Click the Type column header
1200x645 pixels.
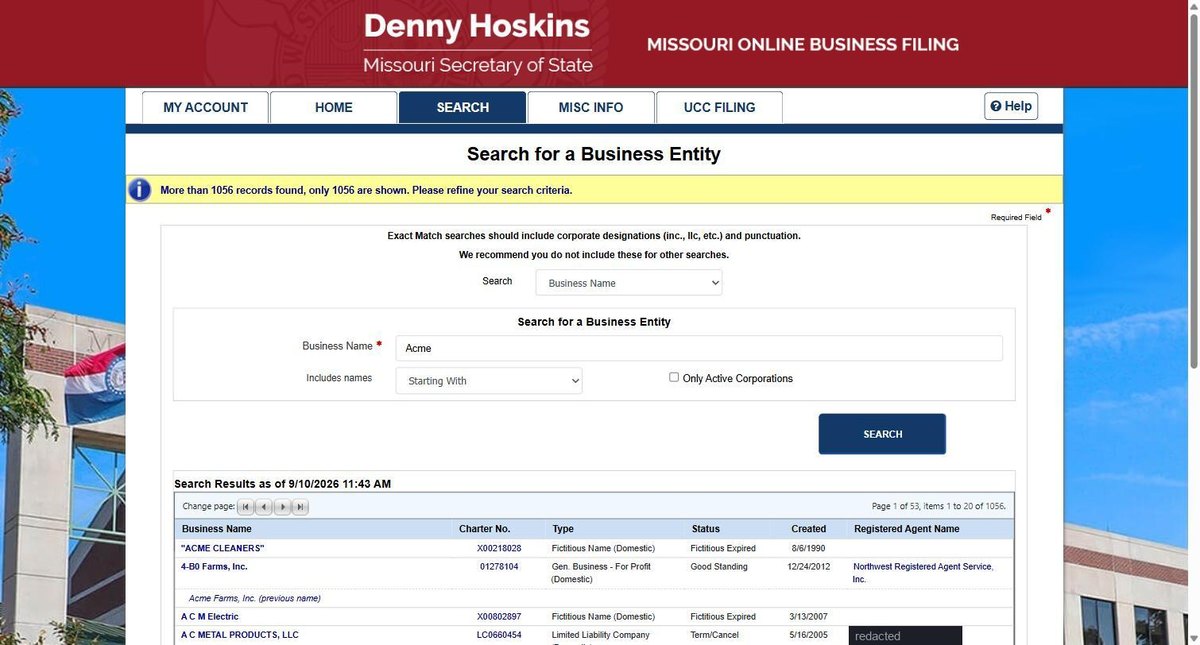563,529
